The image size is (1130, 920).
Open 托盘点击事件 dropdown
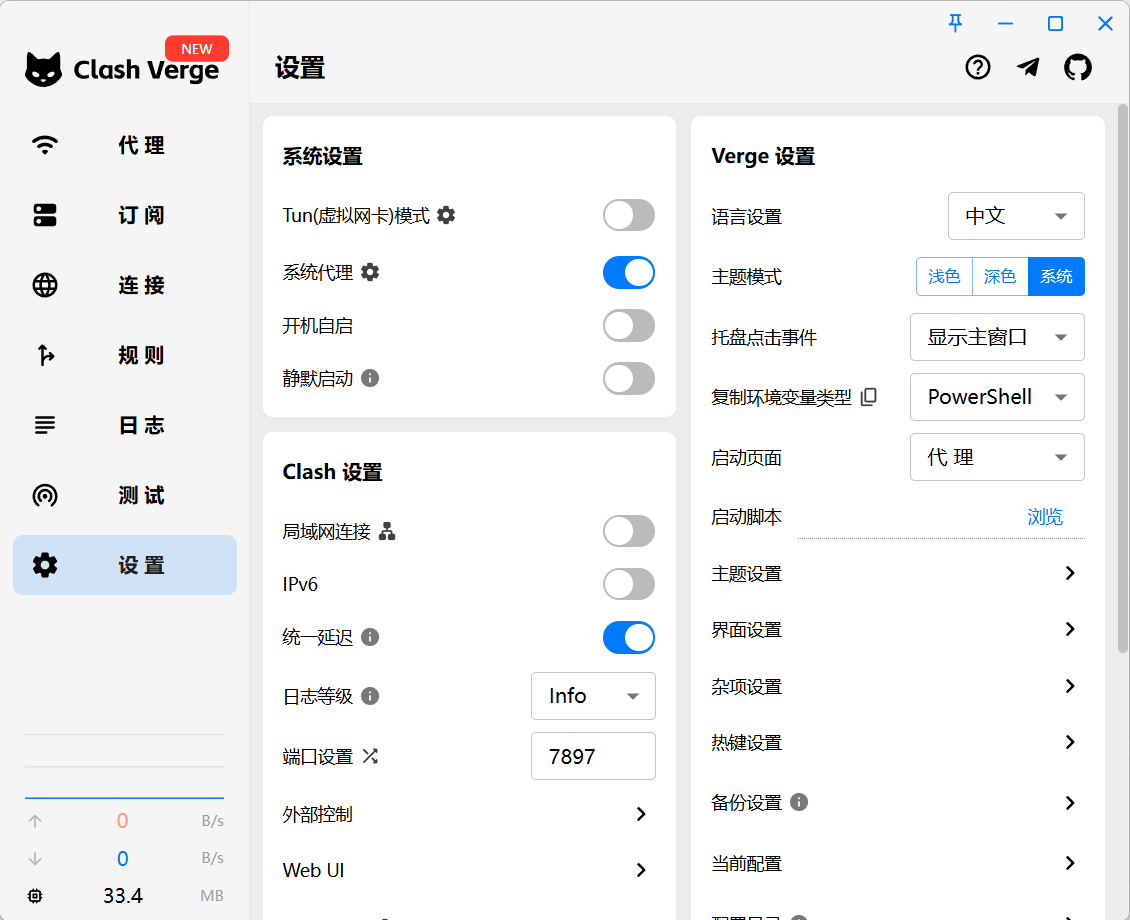pyautogui.click(x=997, y=336)
